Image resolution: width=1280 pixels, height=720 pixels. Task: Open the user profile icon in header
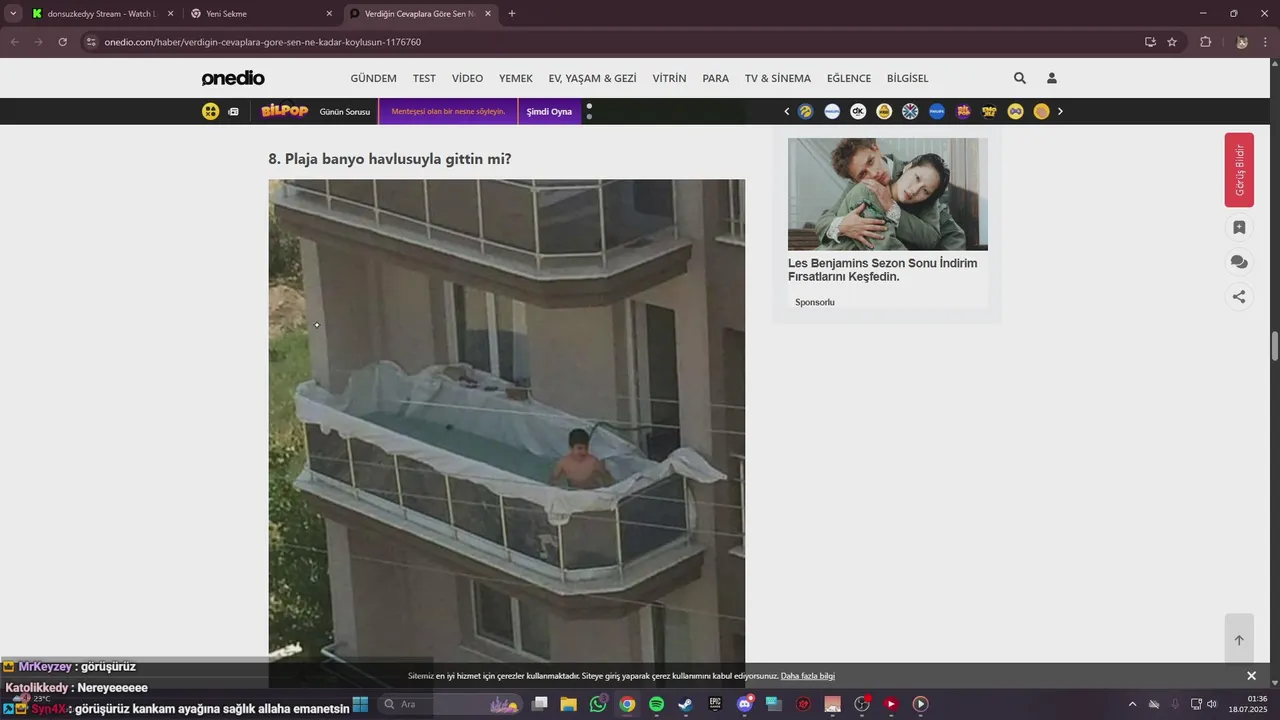pyautogui.click(x=1052, y=78)
